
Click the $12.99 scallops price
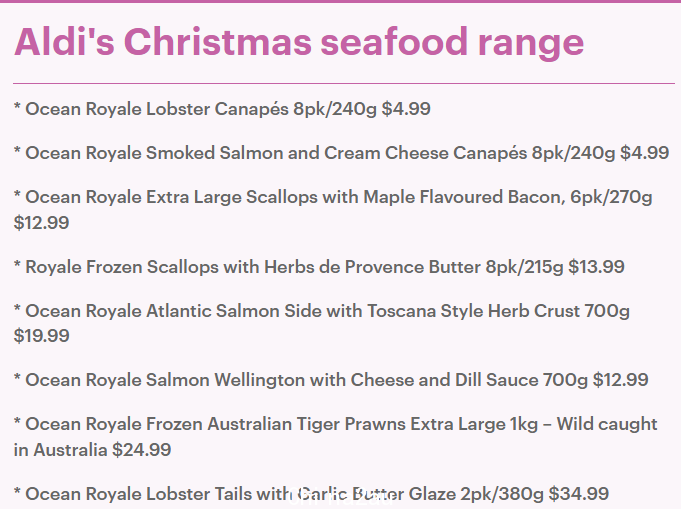[x=42, y=223]
